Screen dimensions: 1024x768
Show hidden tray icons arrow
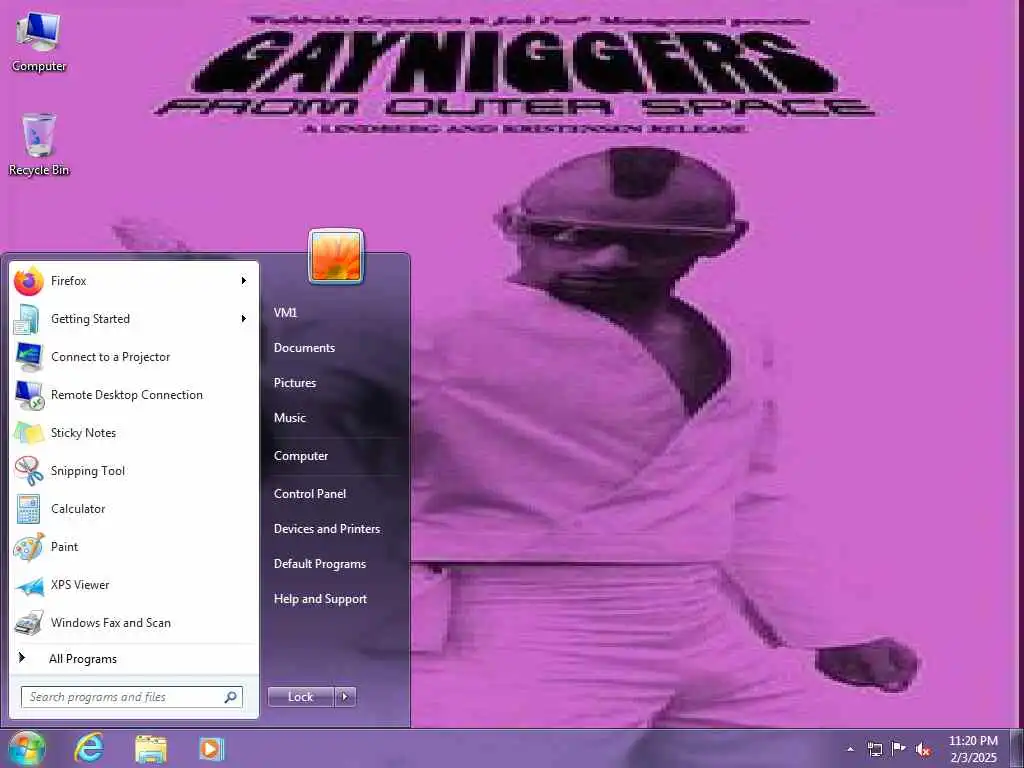click(x=850, y=749)
